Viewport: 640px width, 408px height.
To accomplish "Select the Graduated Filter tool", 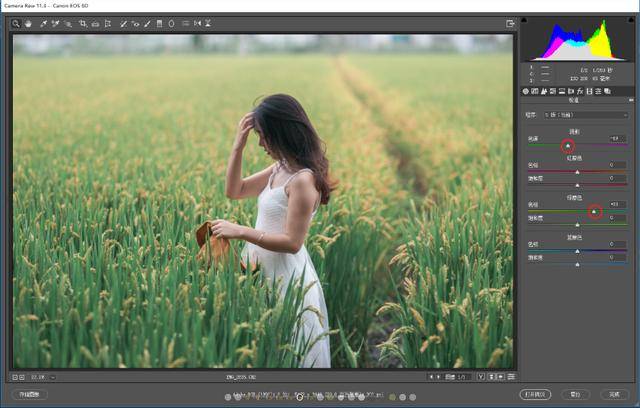I will click(160, 23).
